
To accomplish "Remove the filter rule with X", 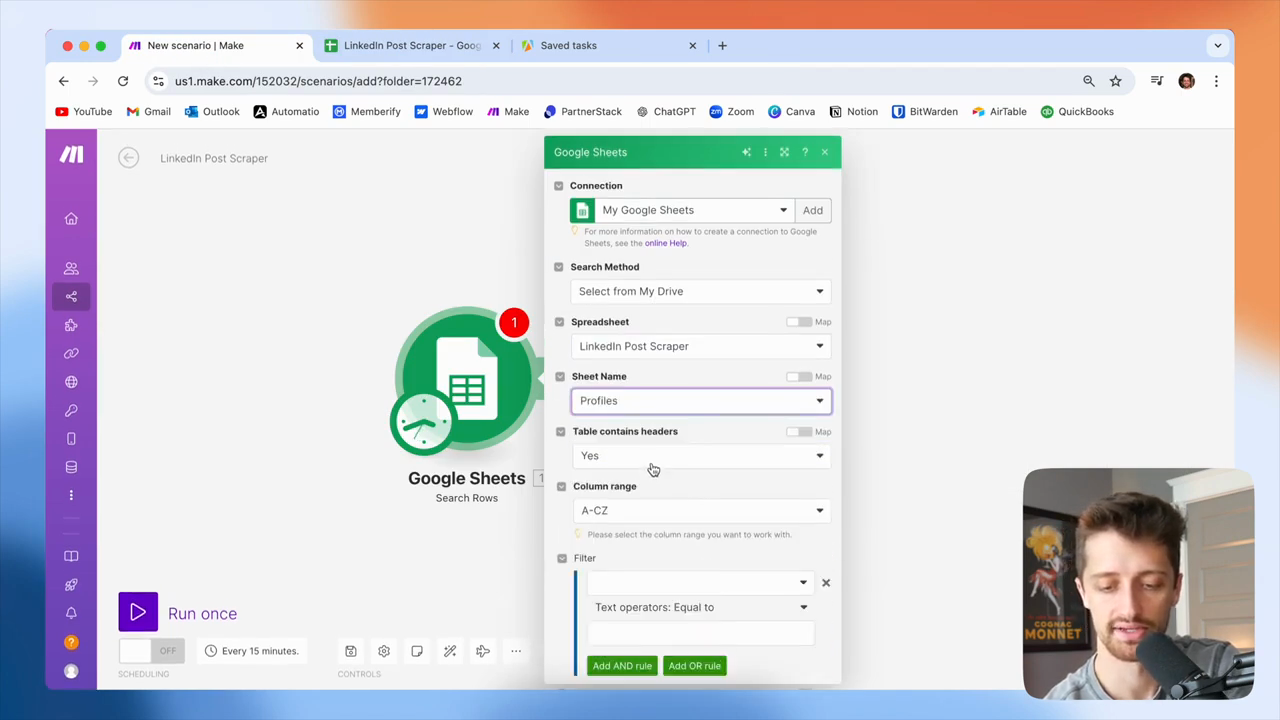I will [826, 583].
